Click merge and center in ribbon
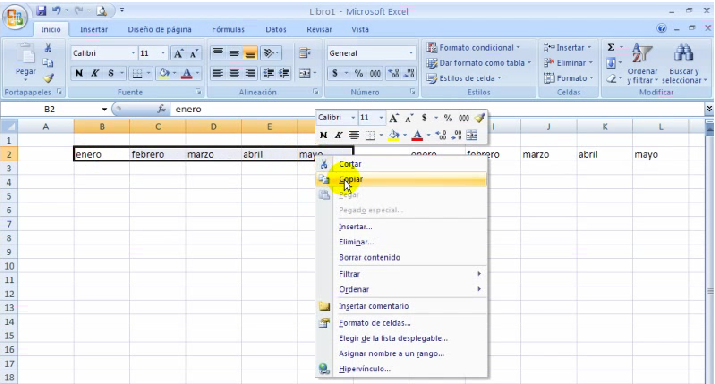Screen dimensions: 715x384 [x=305, y=73]
